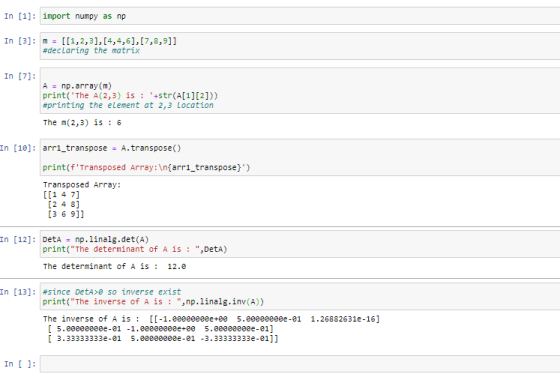Click the output row '[2 4 8]'

64,204
